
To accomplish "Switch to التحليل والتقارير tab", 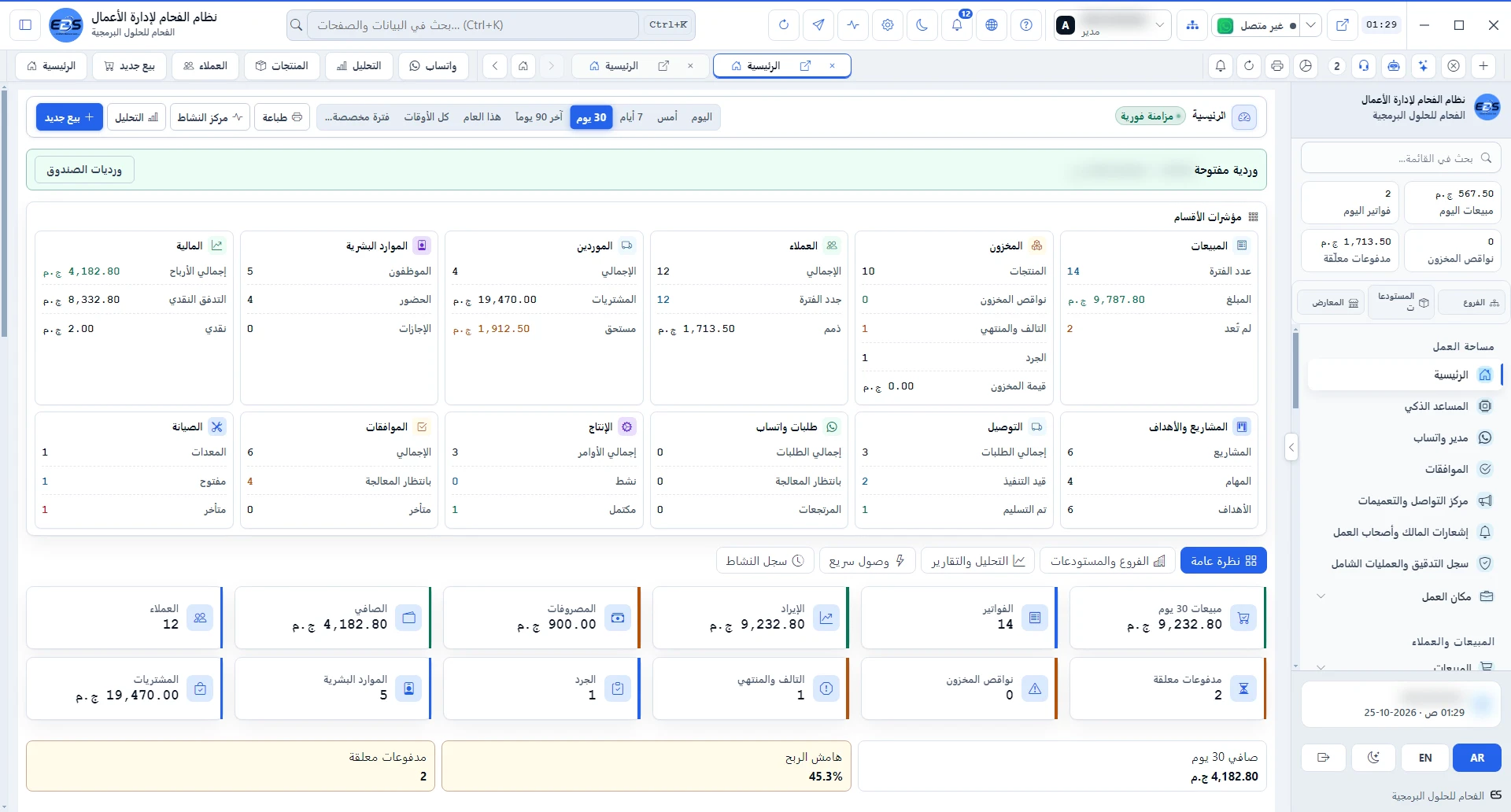I will (x=978, y=561).
